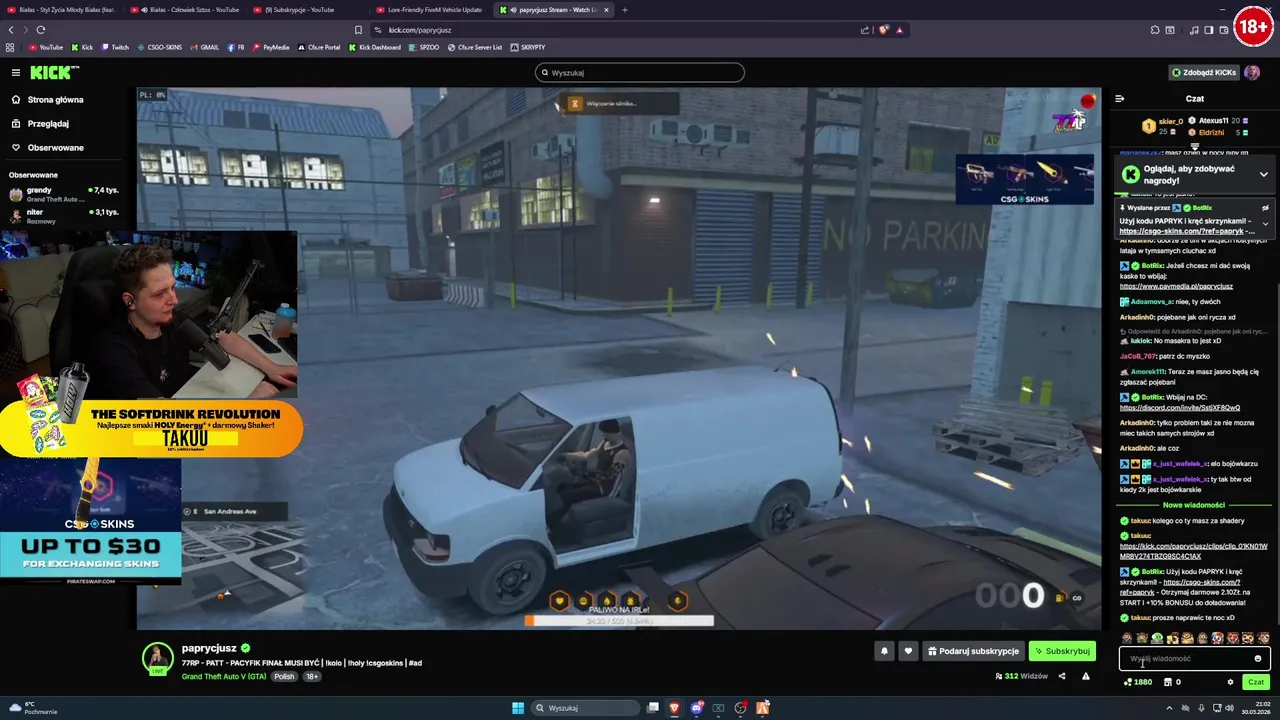1280x720 pixels.
Task: Open the user profile avatar menu
Action: [x=1252, y=72]
